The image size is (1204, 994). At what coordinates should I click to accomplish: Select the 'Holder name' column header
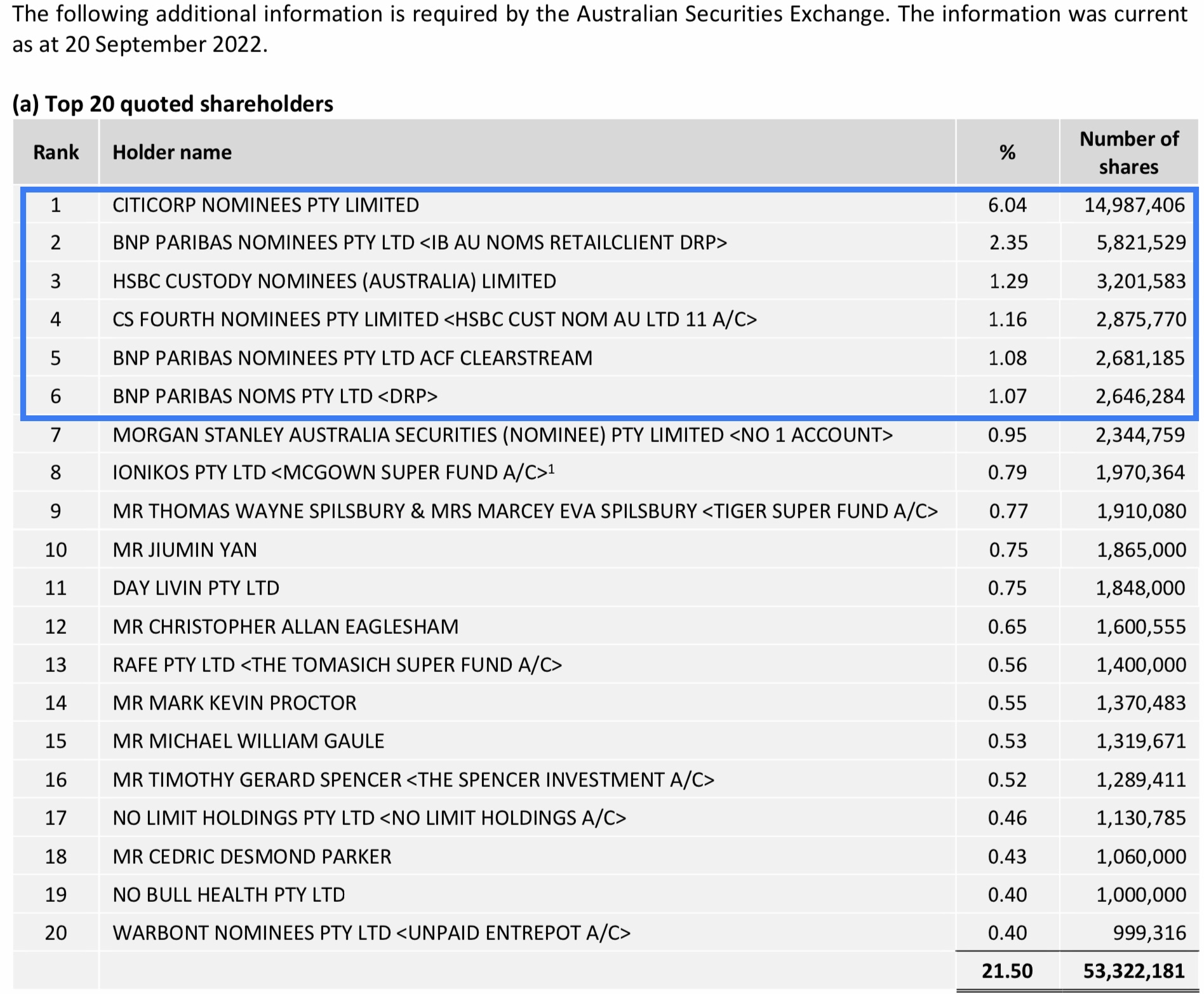[x=172, y=152]
